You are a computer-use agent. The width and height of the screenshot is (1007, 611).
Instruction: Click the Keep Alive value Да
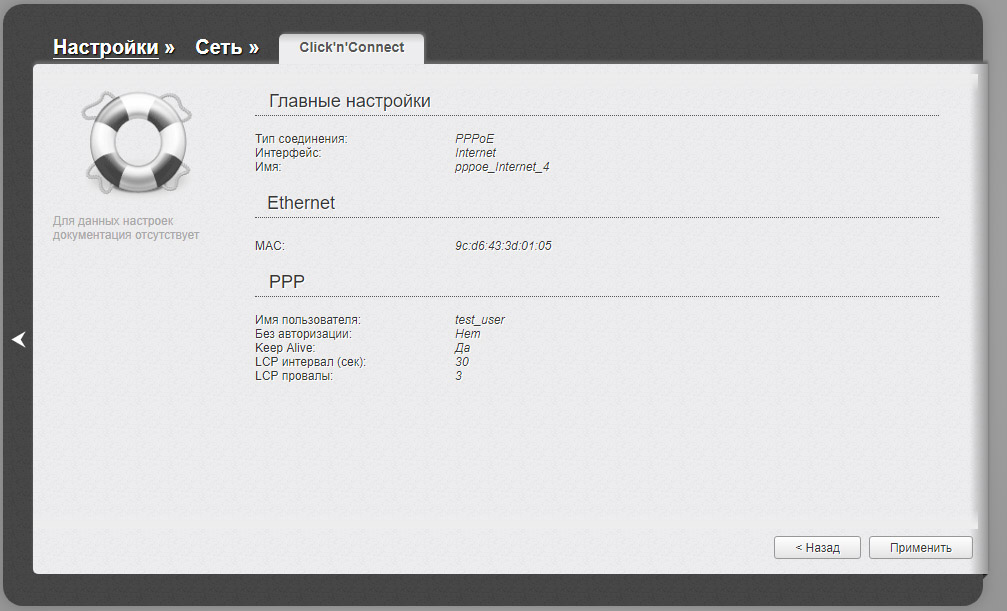coord(462,348)
